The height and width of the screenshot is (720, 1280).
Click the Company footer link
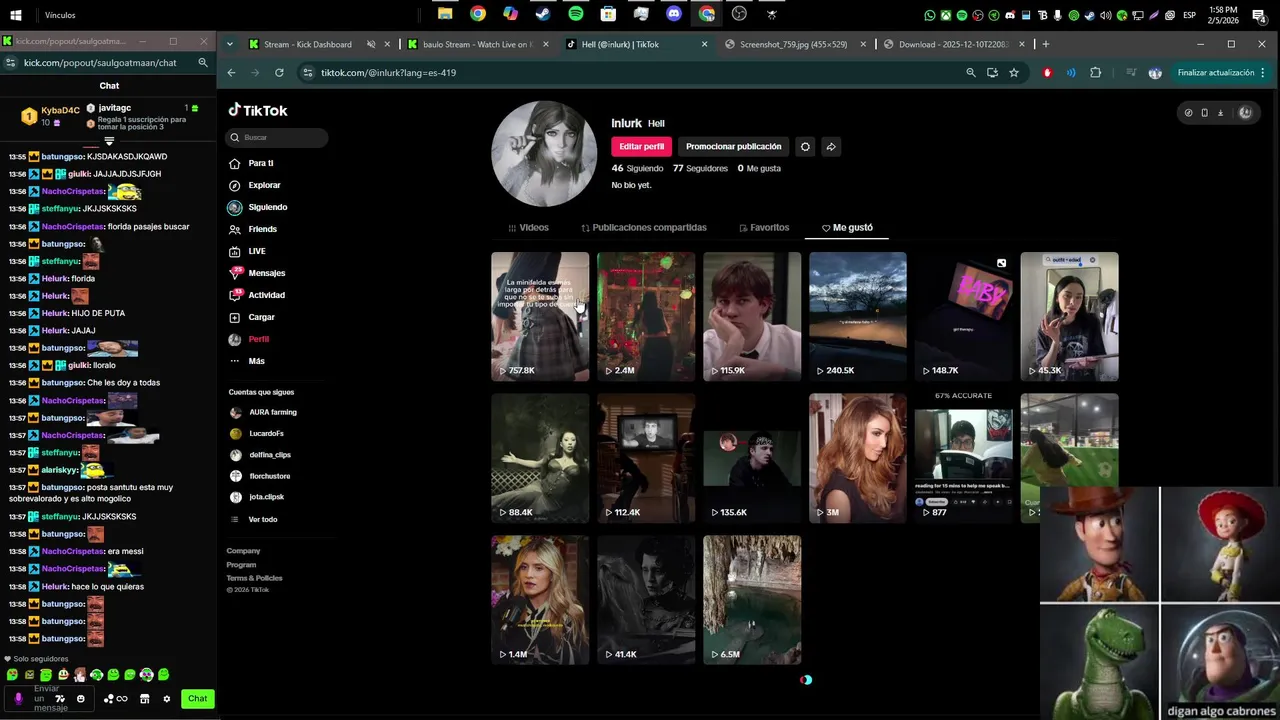243,551
